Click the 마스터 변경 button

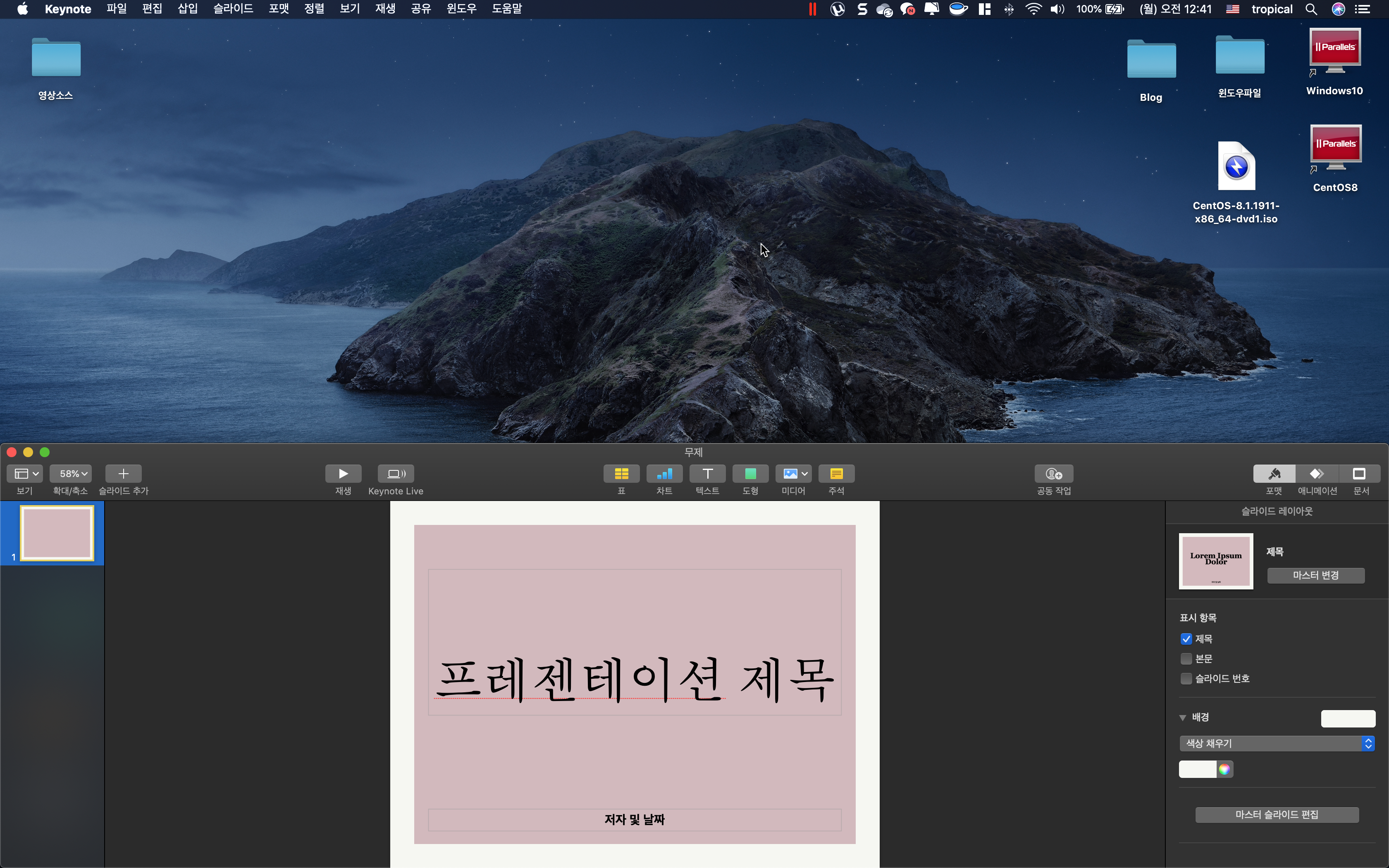1315,575
